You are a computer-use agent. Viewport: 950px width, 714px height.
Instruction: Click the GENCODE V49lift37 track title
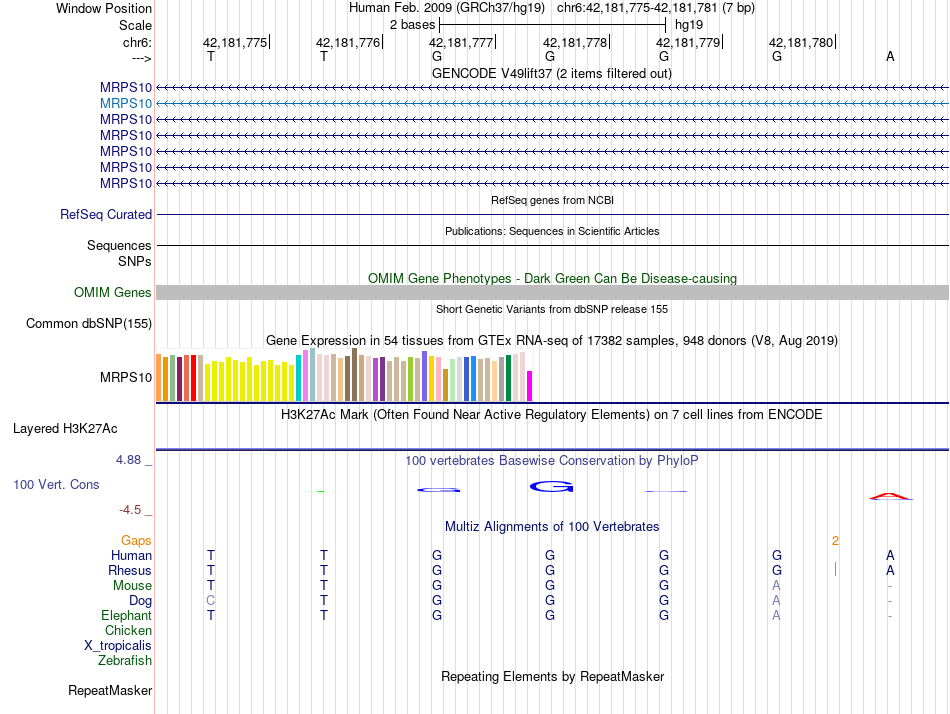point(551,73)
